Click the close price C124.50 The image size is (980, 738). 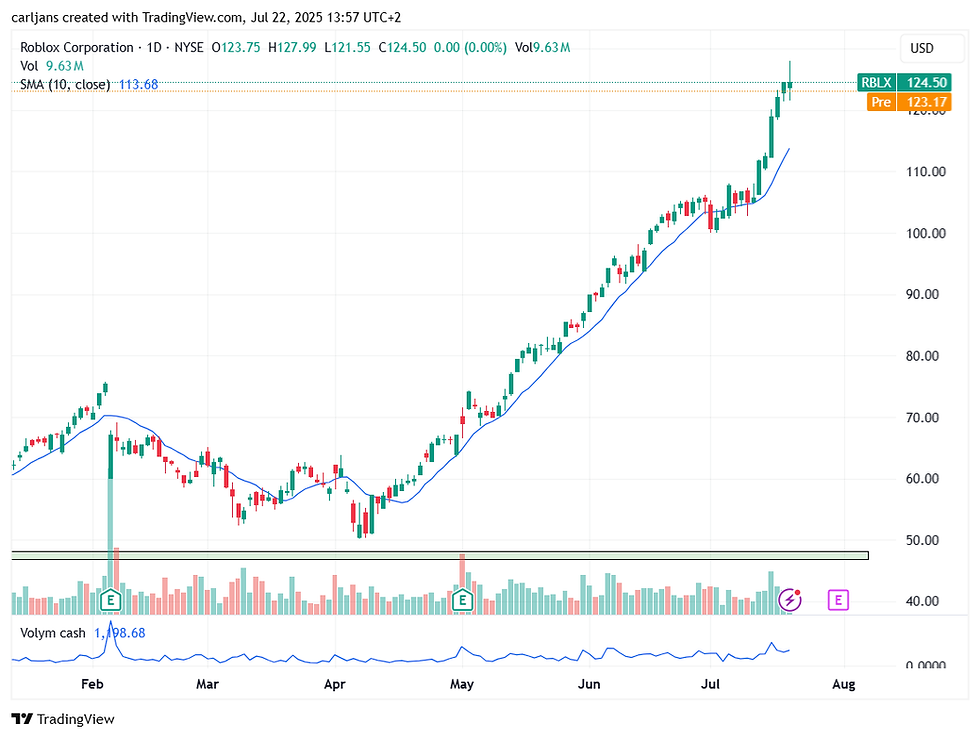[x=402, y=47]
